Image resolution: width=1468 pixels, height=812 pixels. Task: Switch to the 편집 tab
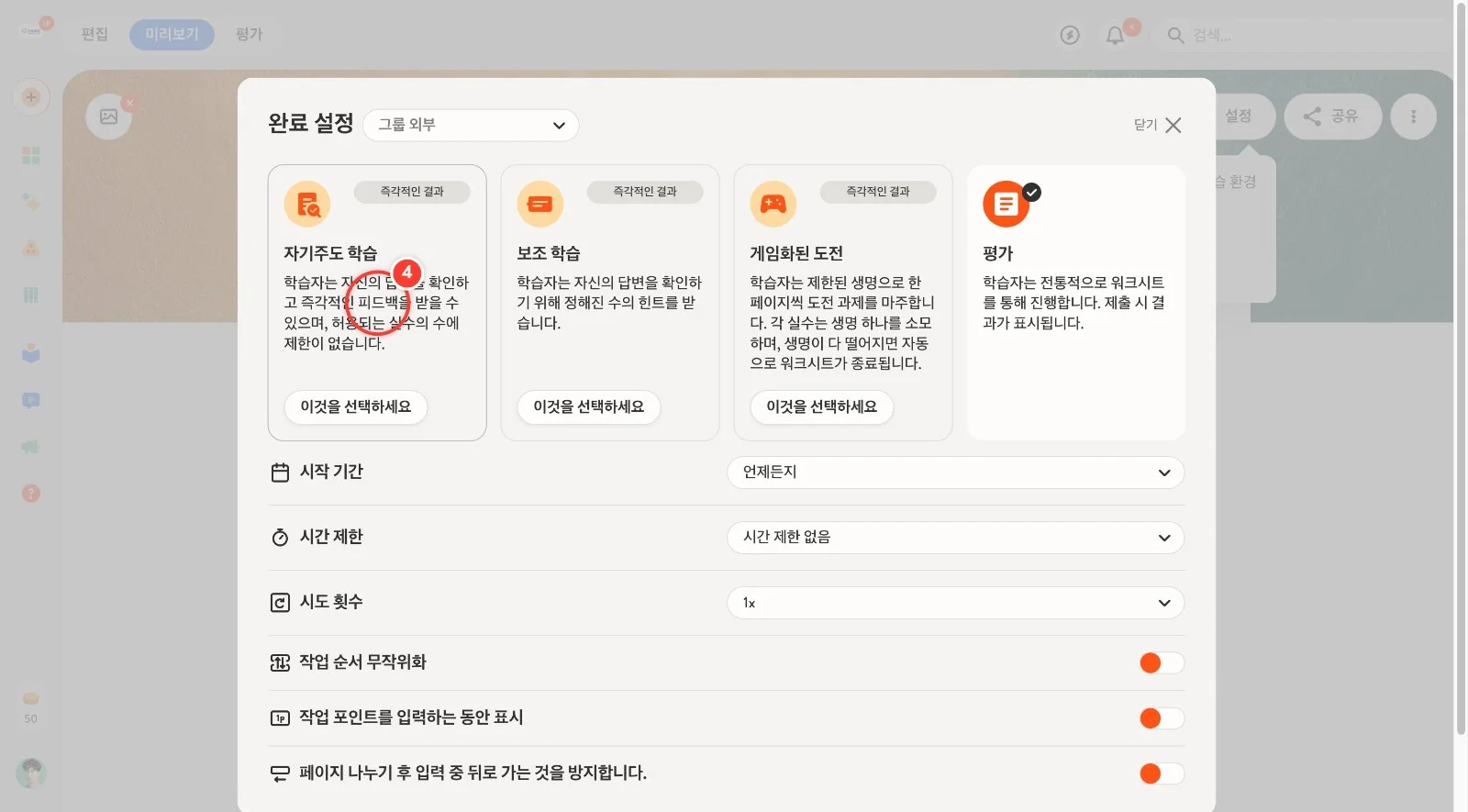(x=95, y=35)
